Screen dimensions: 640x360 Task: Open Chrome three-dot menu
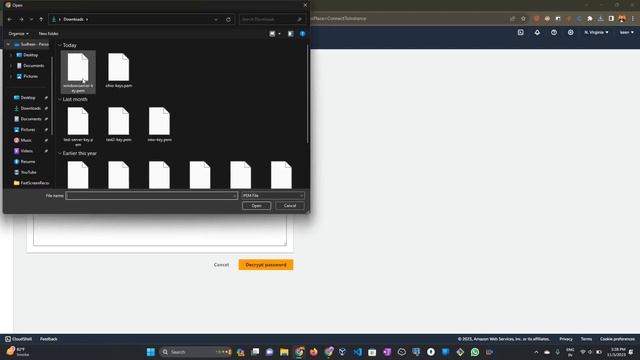[x=633, y=18]
